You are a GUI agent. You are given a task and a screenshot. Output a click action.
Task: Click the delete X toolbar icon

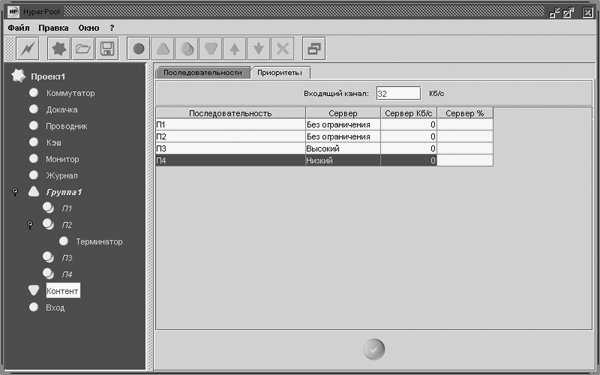283,49
